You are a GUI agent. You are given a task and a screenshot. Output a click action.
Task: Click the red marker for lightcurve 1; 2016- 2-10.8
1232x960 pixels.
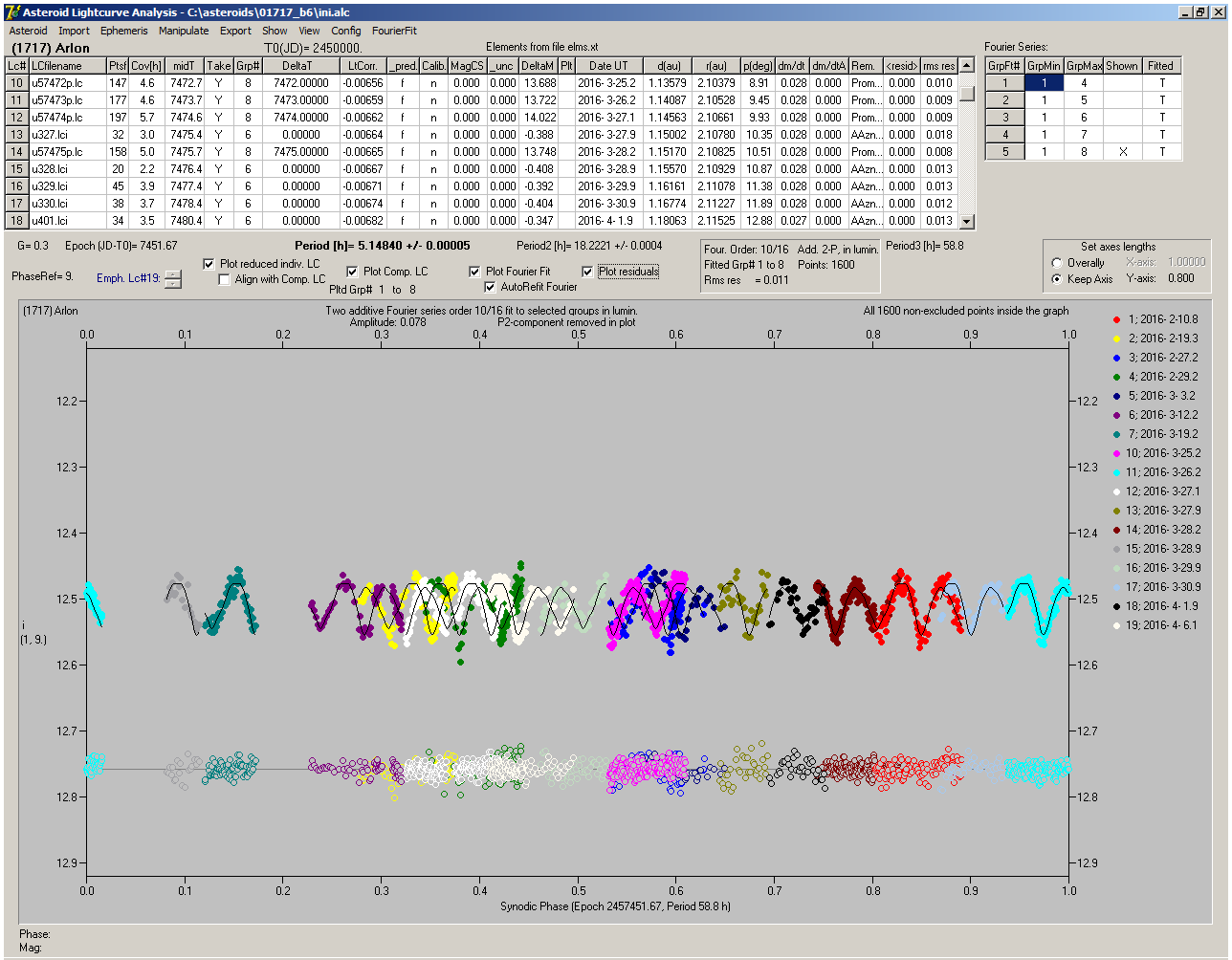pyautogui.click(x=1118, y=319)
